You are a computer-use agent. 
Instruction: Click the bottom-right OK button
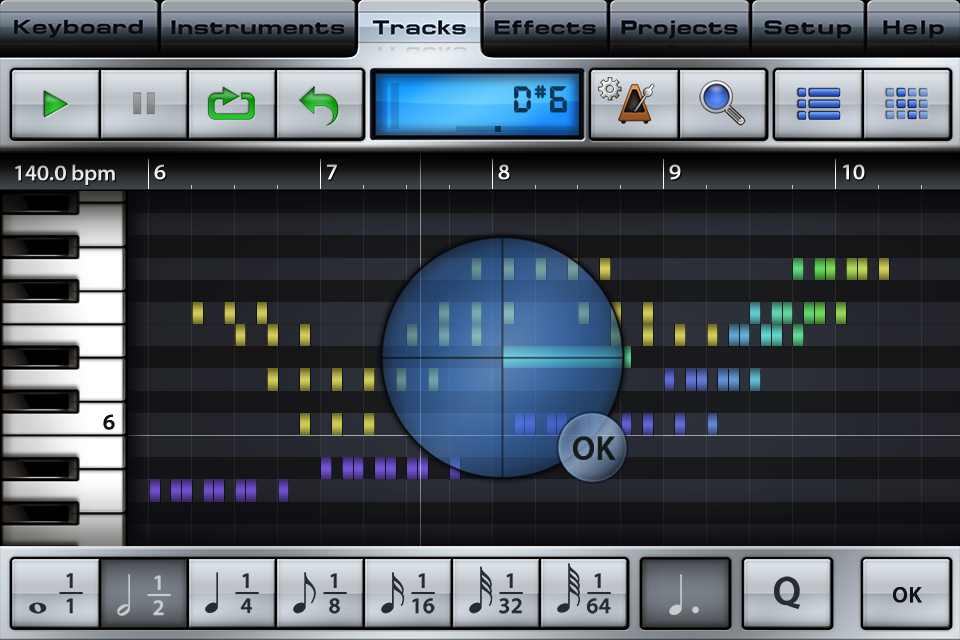click(x=906, y=593)
